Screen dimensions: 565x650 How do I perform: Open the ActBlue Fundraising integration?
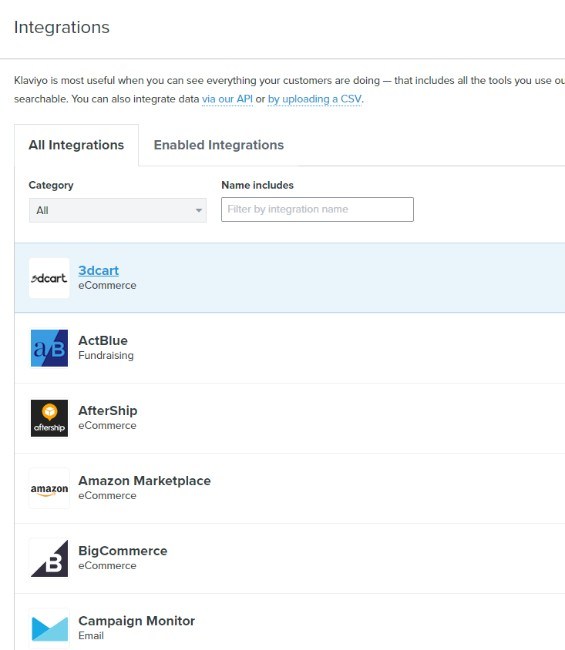(x=290, y=348)
